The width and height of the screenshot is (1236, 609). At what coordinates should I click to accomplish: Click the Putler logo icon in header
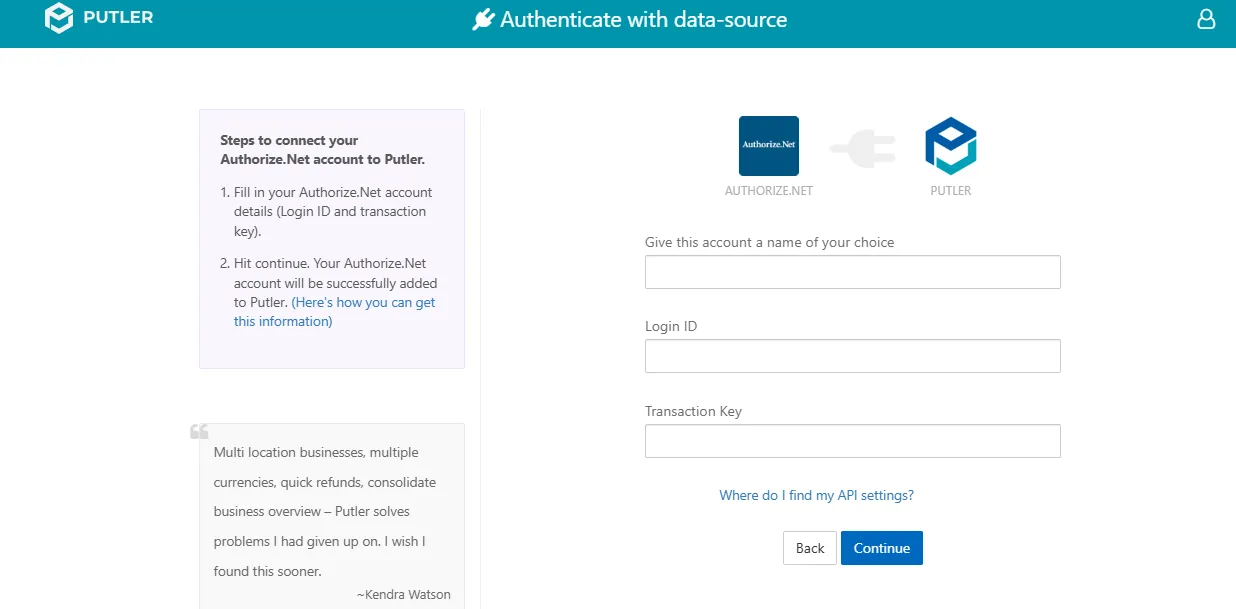(x=60, y=18)
